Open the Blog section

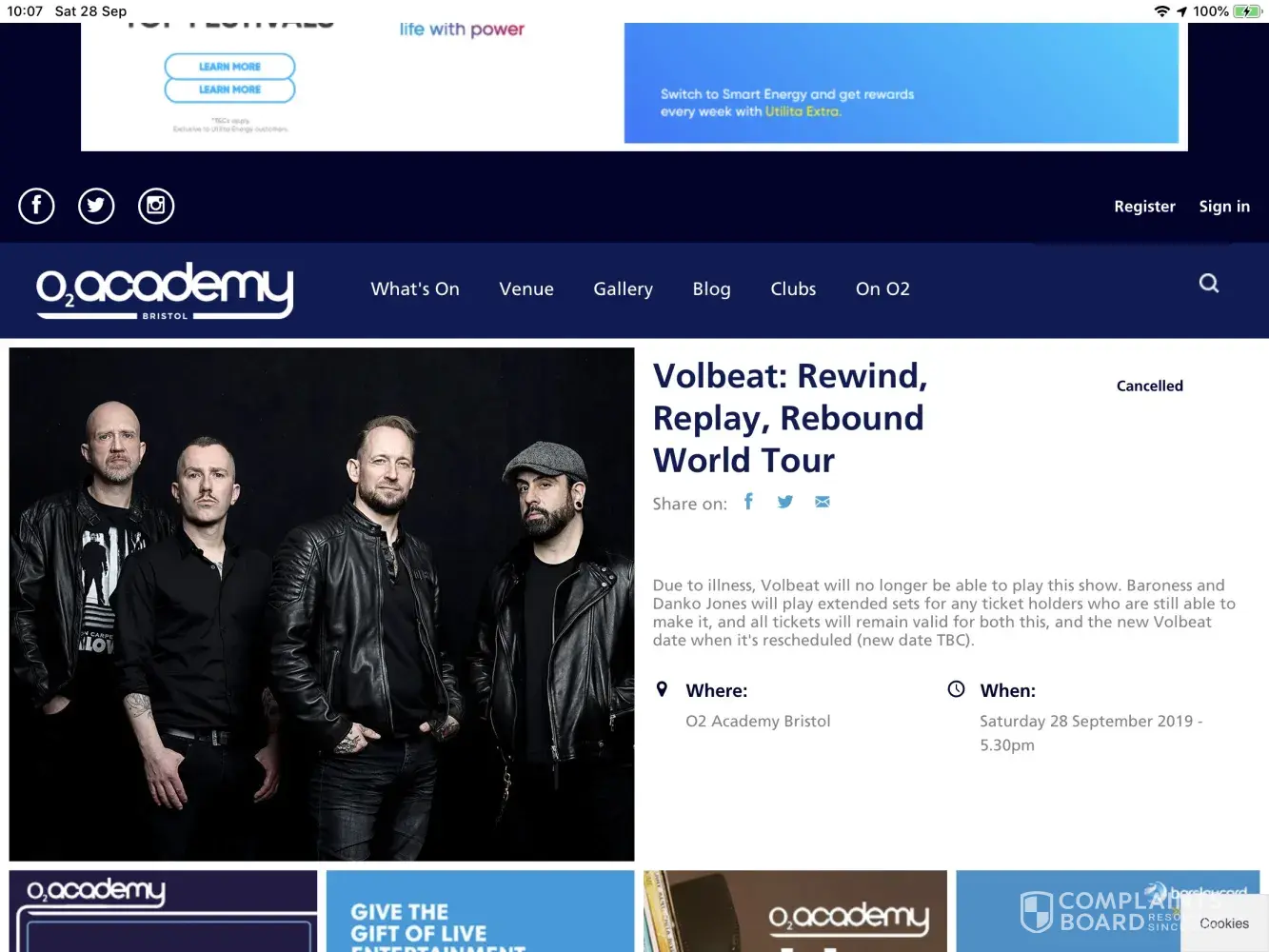(x=711, y=288)
